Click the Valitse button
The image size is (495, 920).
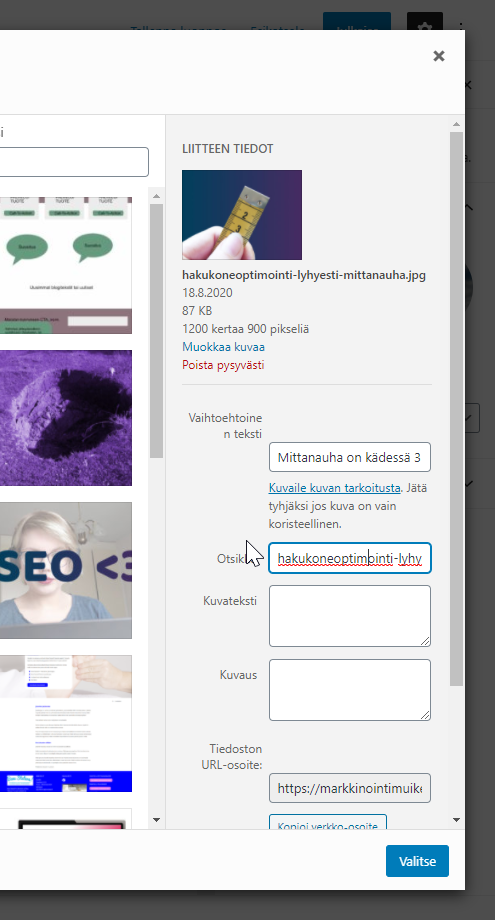tap(417, 861)
